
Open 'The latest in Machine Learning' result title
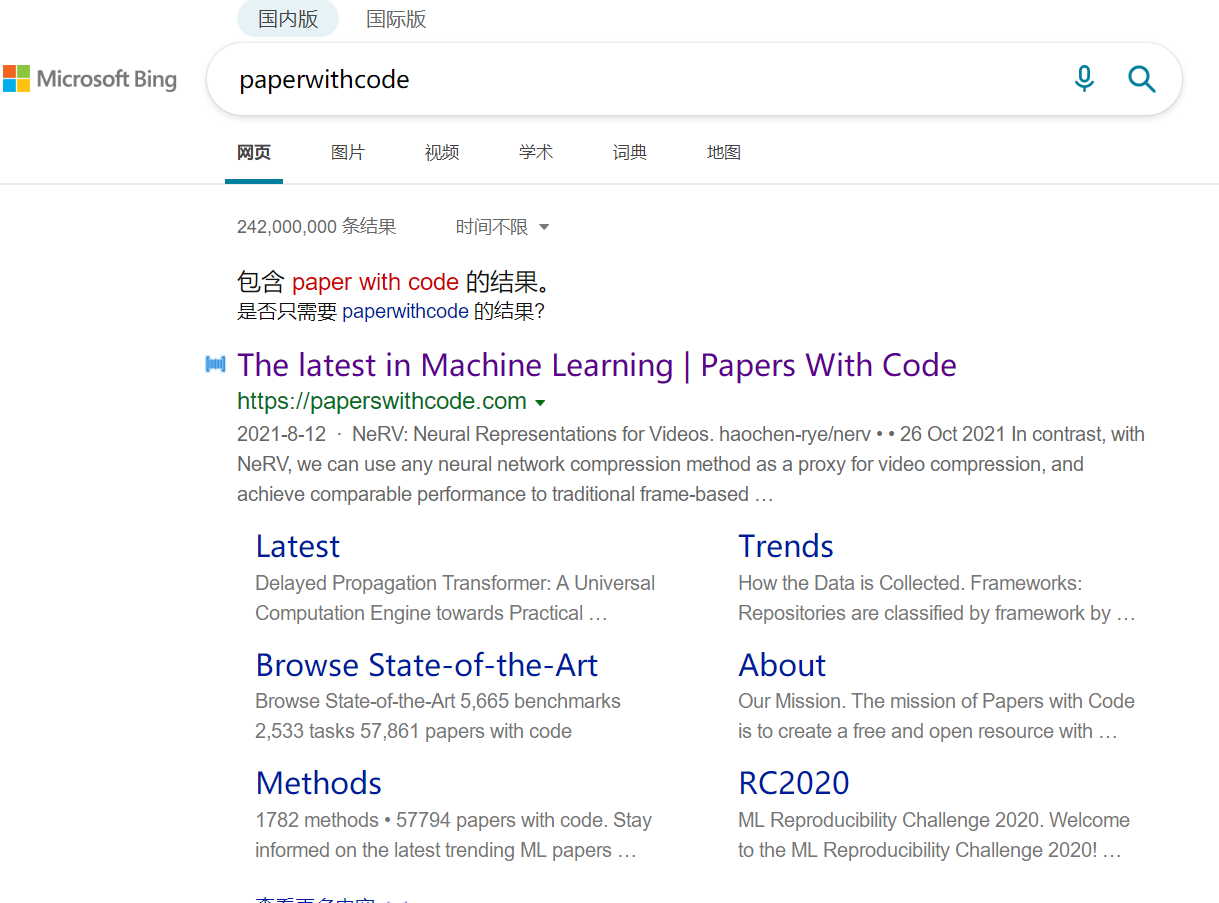(597, 365)
